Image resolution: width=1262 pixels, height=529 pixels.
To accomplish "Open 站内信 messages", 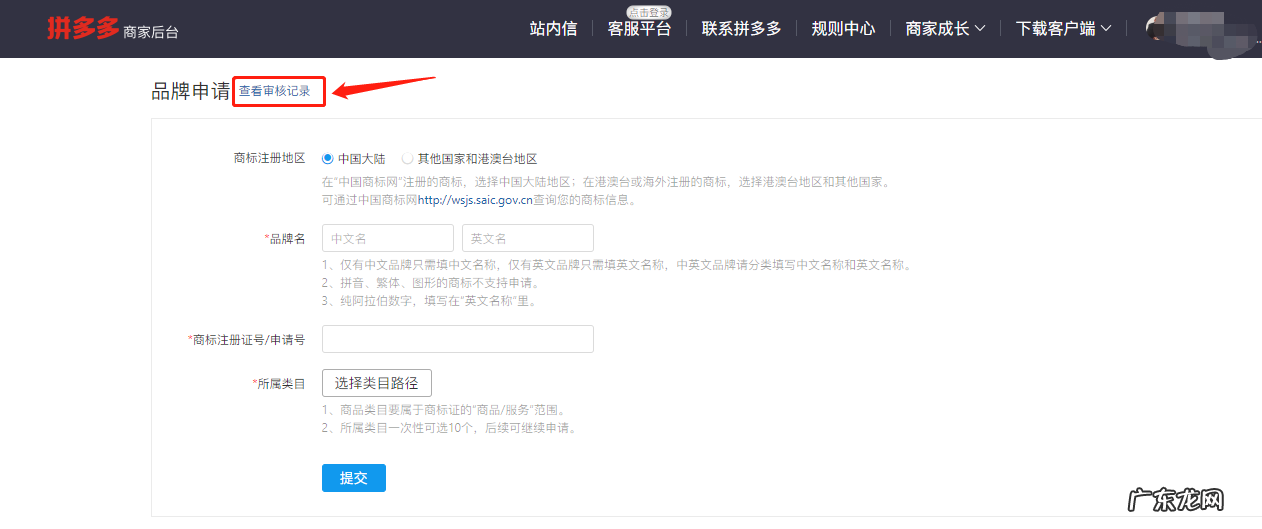I will (x=553, y=29).
